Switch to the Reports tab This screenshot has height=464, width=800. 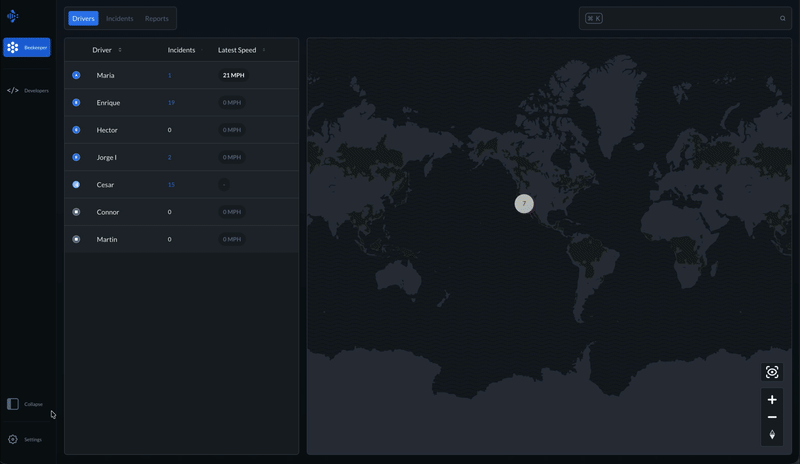tap(156, 18)
